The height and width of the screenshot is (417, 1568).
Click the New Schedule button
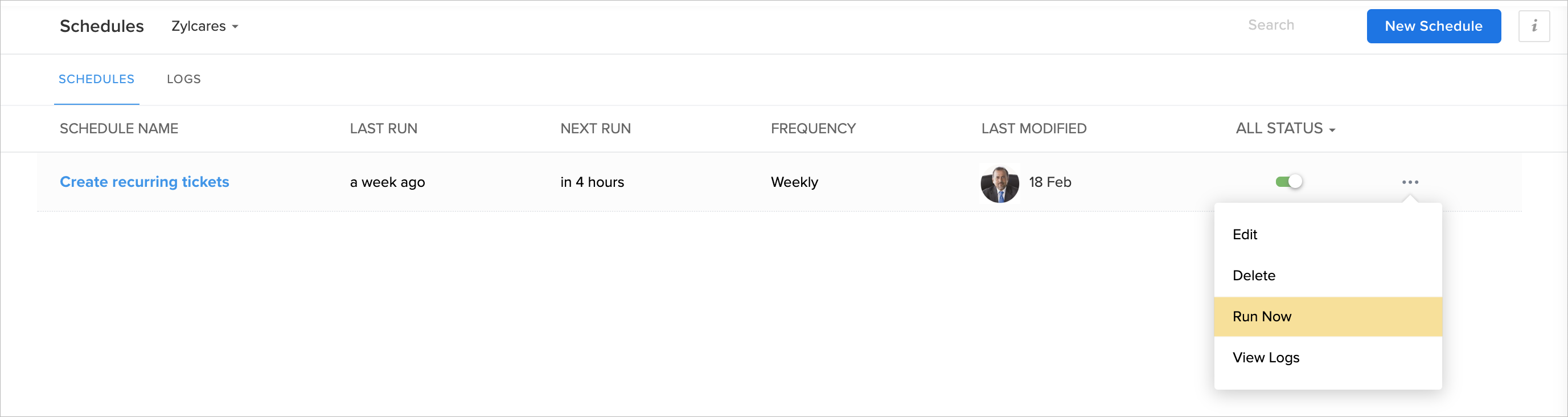pyautogui.click(x=1433, y=26)
